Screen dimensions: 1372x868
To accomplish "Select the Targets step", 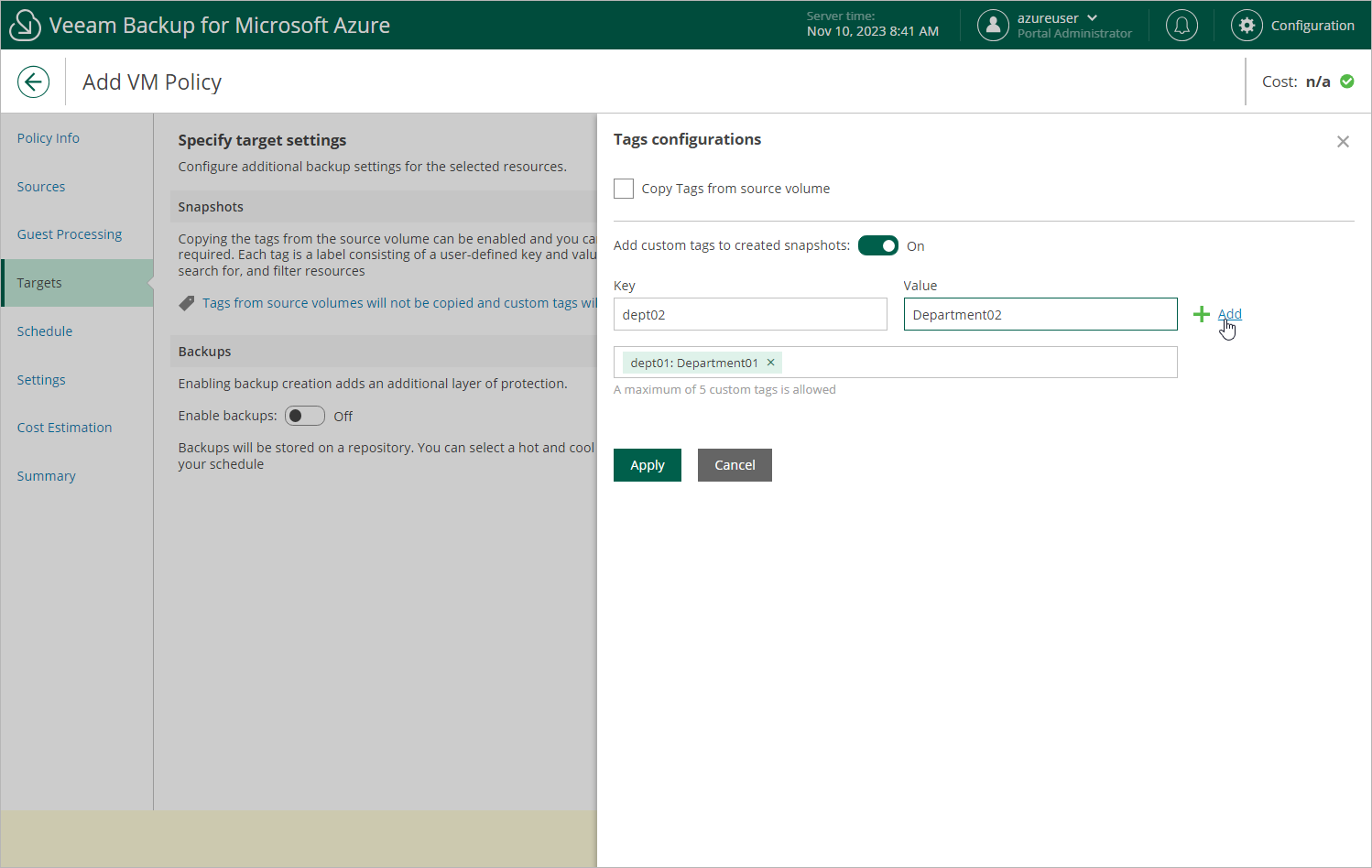I will [77, 283].
